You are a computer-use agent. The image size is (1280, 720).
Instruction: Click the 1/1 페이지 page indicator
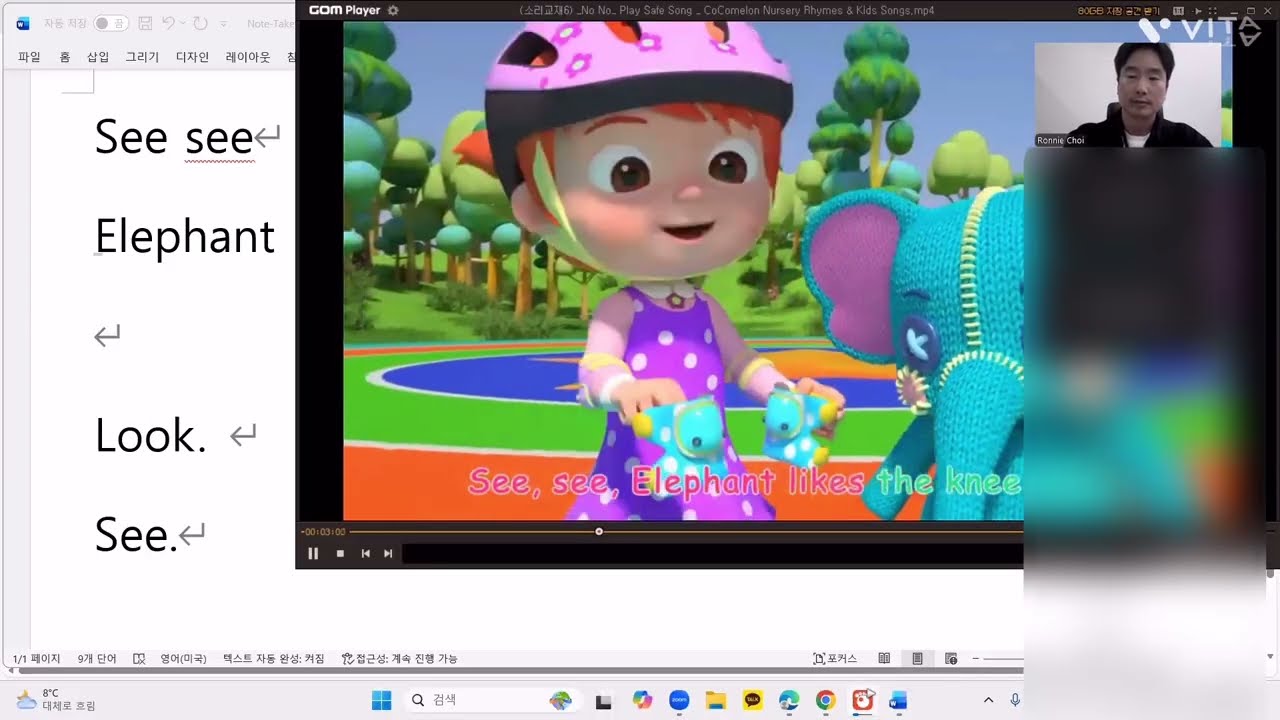pyautogui.click(x=37, y=659)
